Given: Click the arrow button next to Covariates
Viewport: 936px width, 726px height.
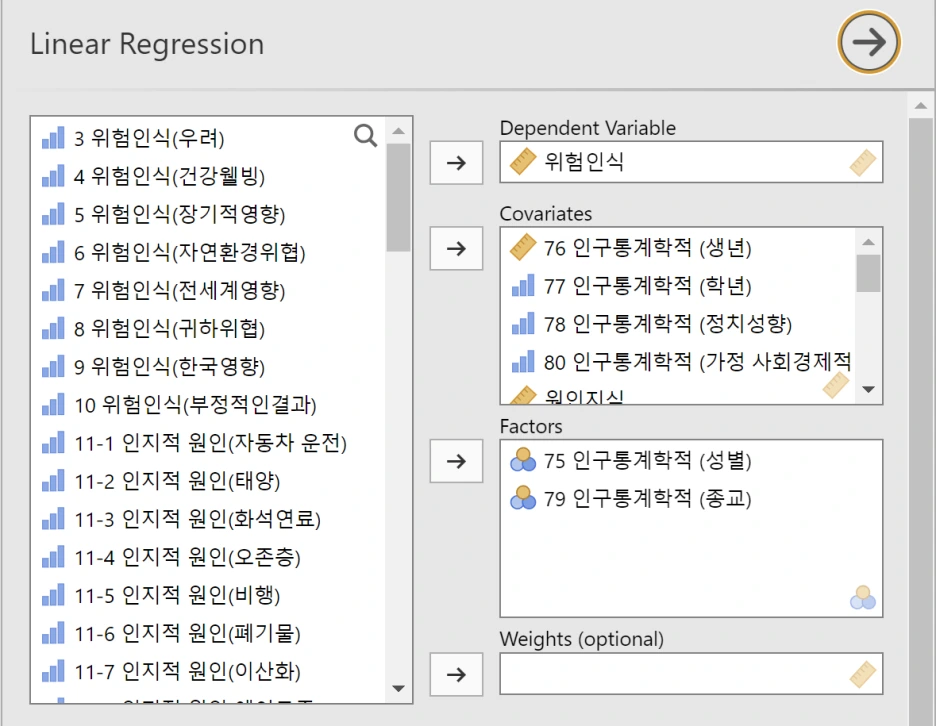Looking at the screenshot, I should [456, 248].
